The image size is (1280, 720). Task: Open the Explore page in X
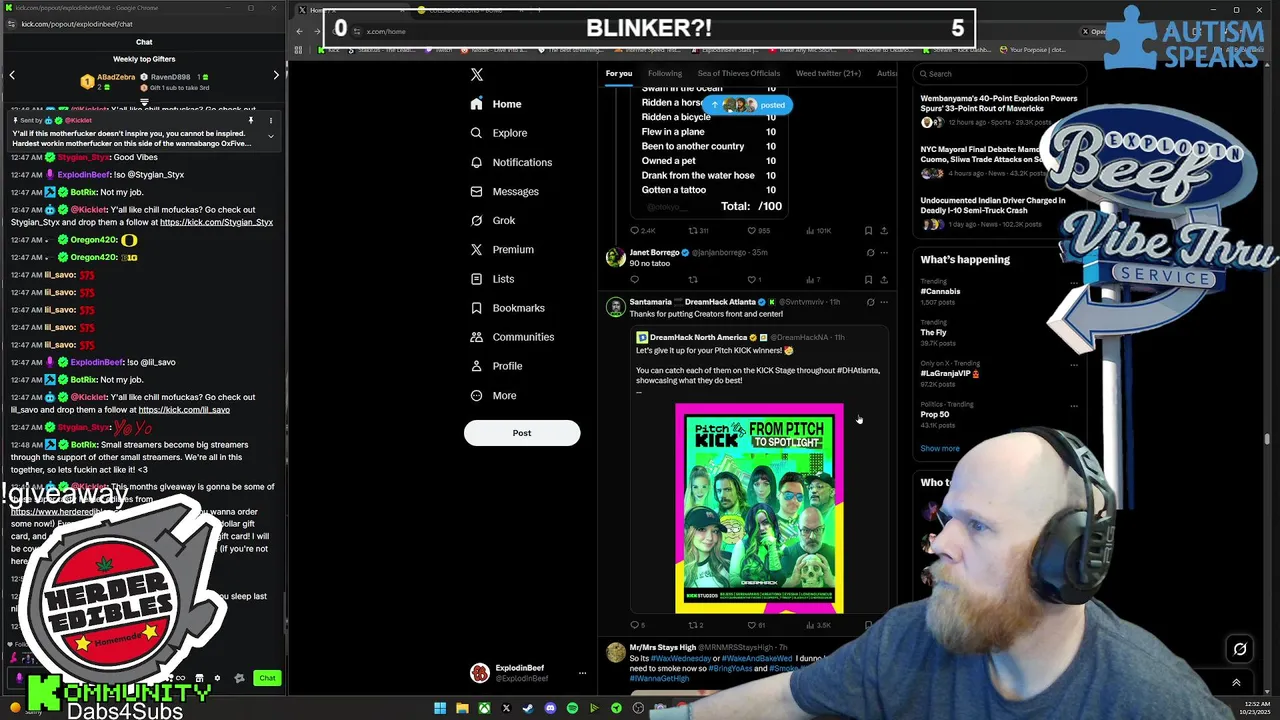[499, 133]
